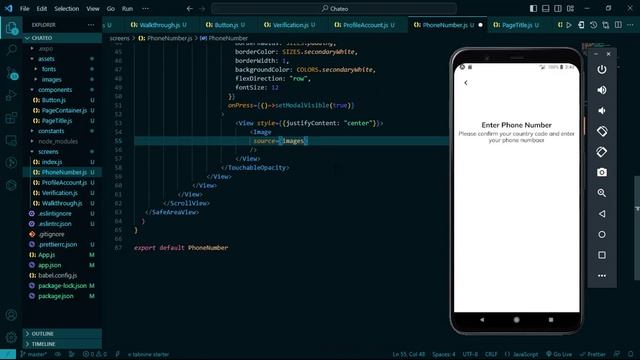Click the Spaces: 4 indentation setting
The height and width of the screenshot is (360, 640).
(444, 354)
